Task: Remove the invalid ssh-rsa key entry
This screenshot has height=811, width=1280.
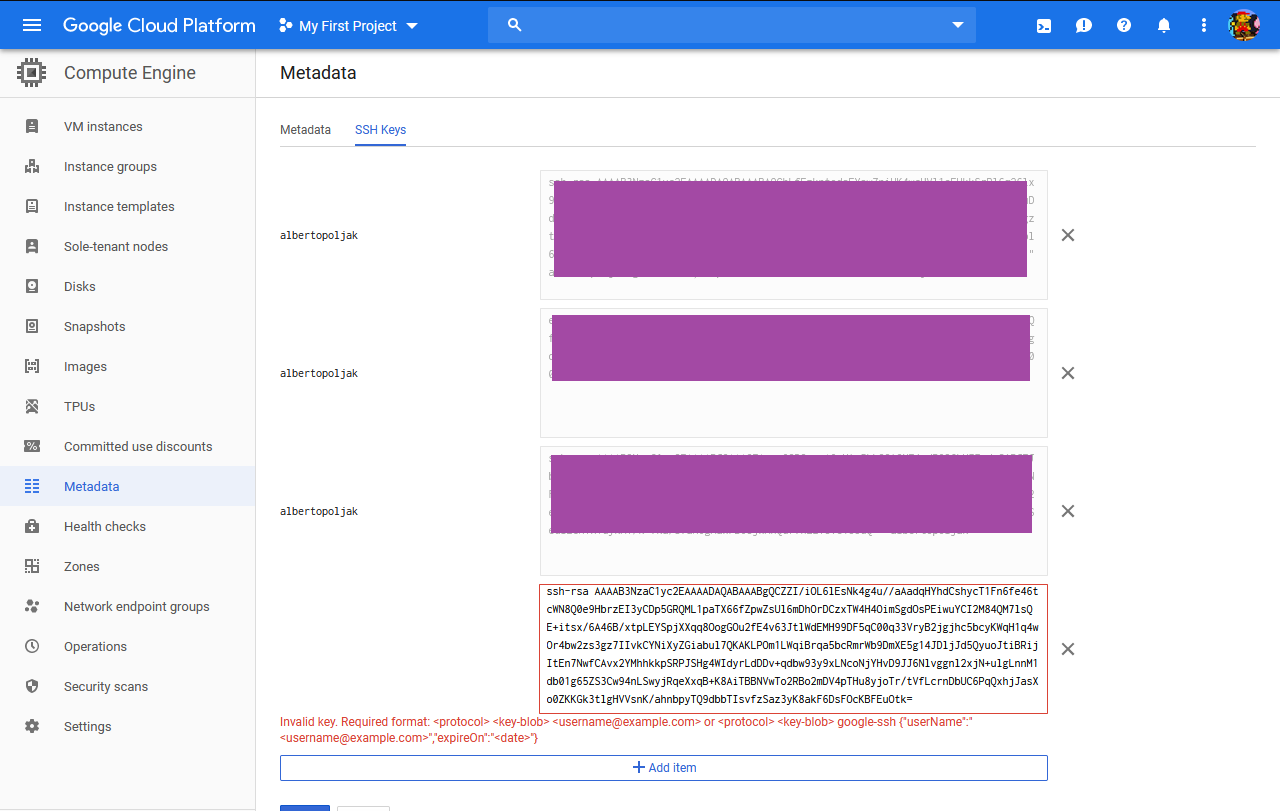Action: [x=1068, y=649]
